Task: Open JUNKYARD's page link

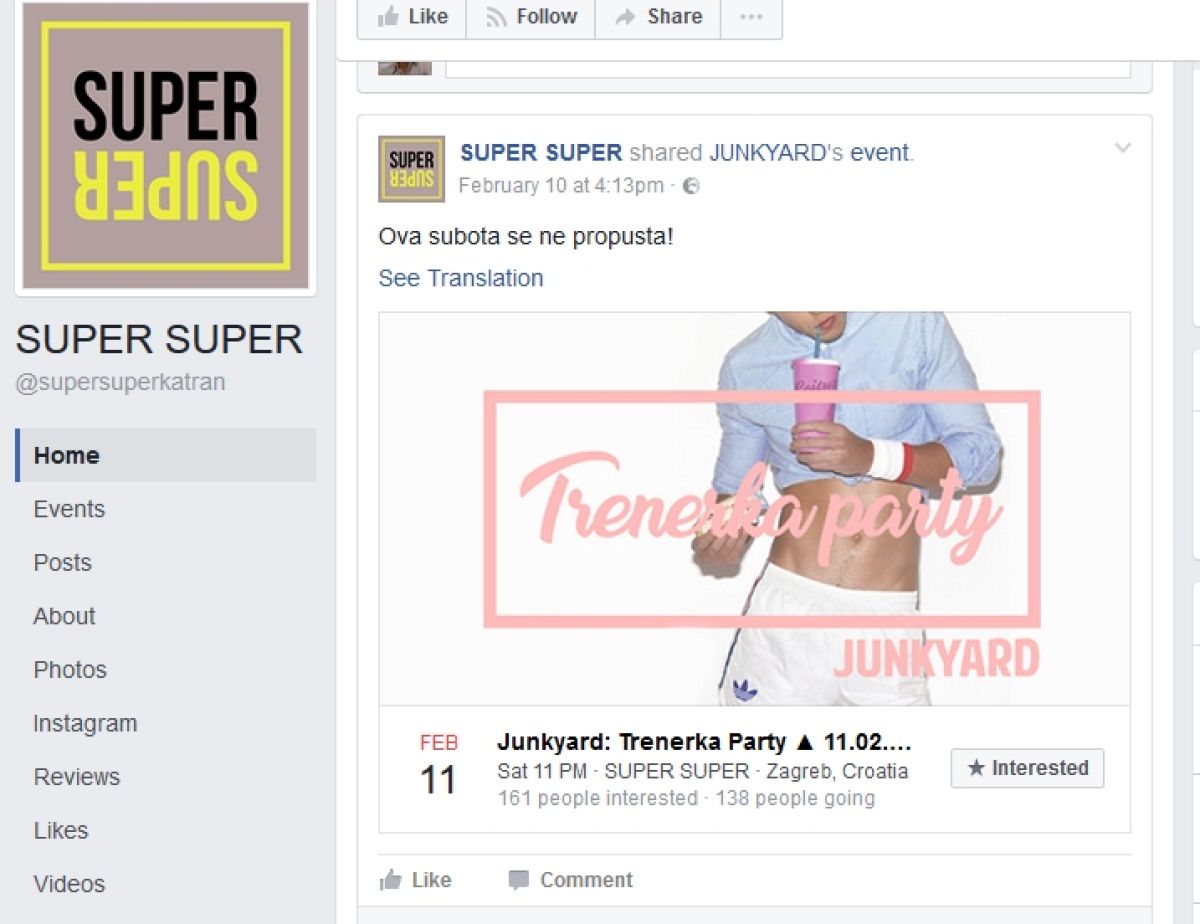Action: coord(769,153)
